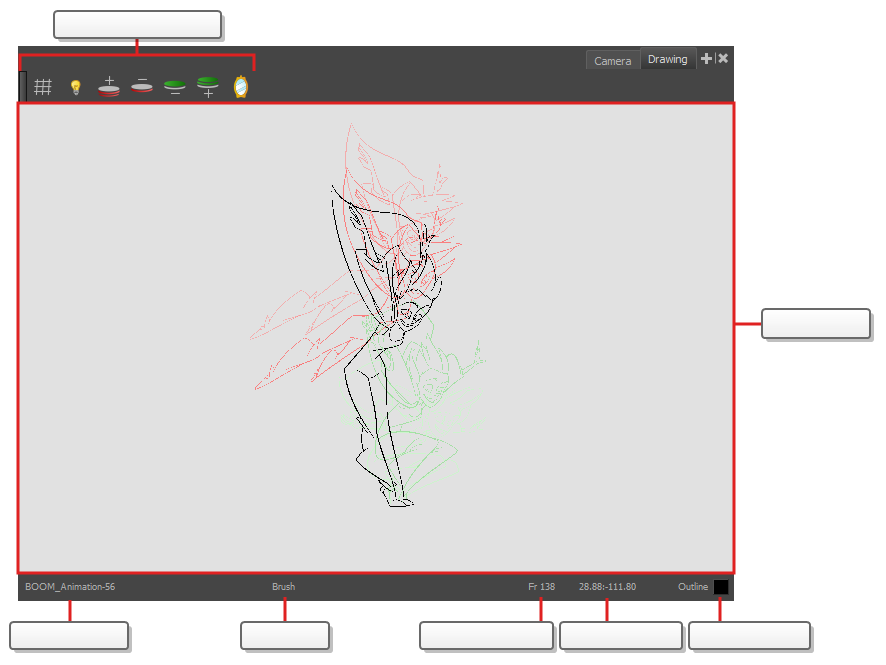The image size is (886, 665).
Task: Add a previous onion skin drawing (red plus)
Action: [109, 87]
